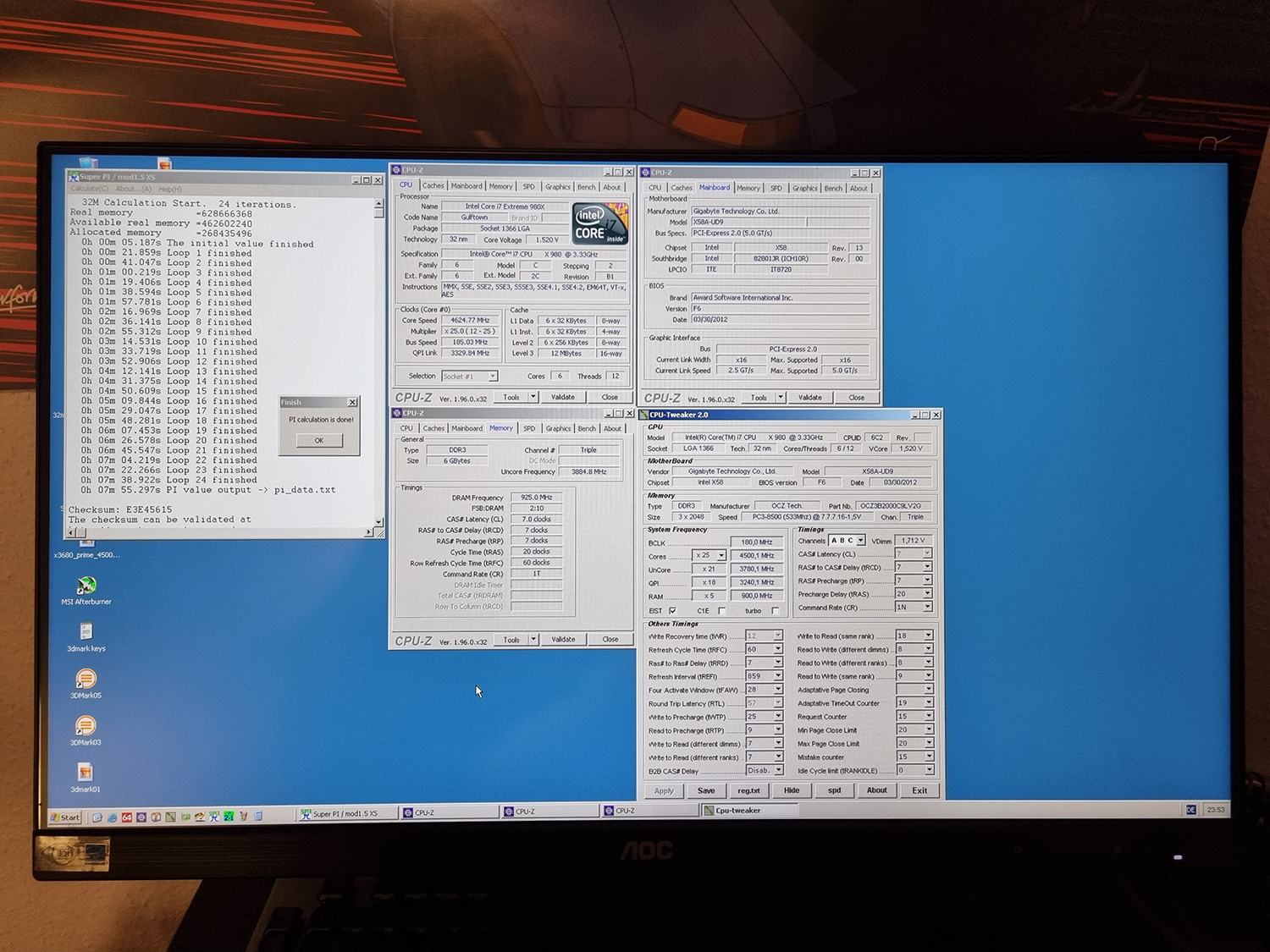Open Caches tab in CPU-Z CPU window
Image resolution: width=1270 pixels, height=952 pixels.
[x=433, y=186]
